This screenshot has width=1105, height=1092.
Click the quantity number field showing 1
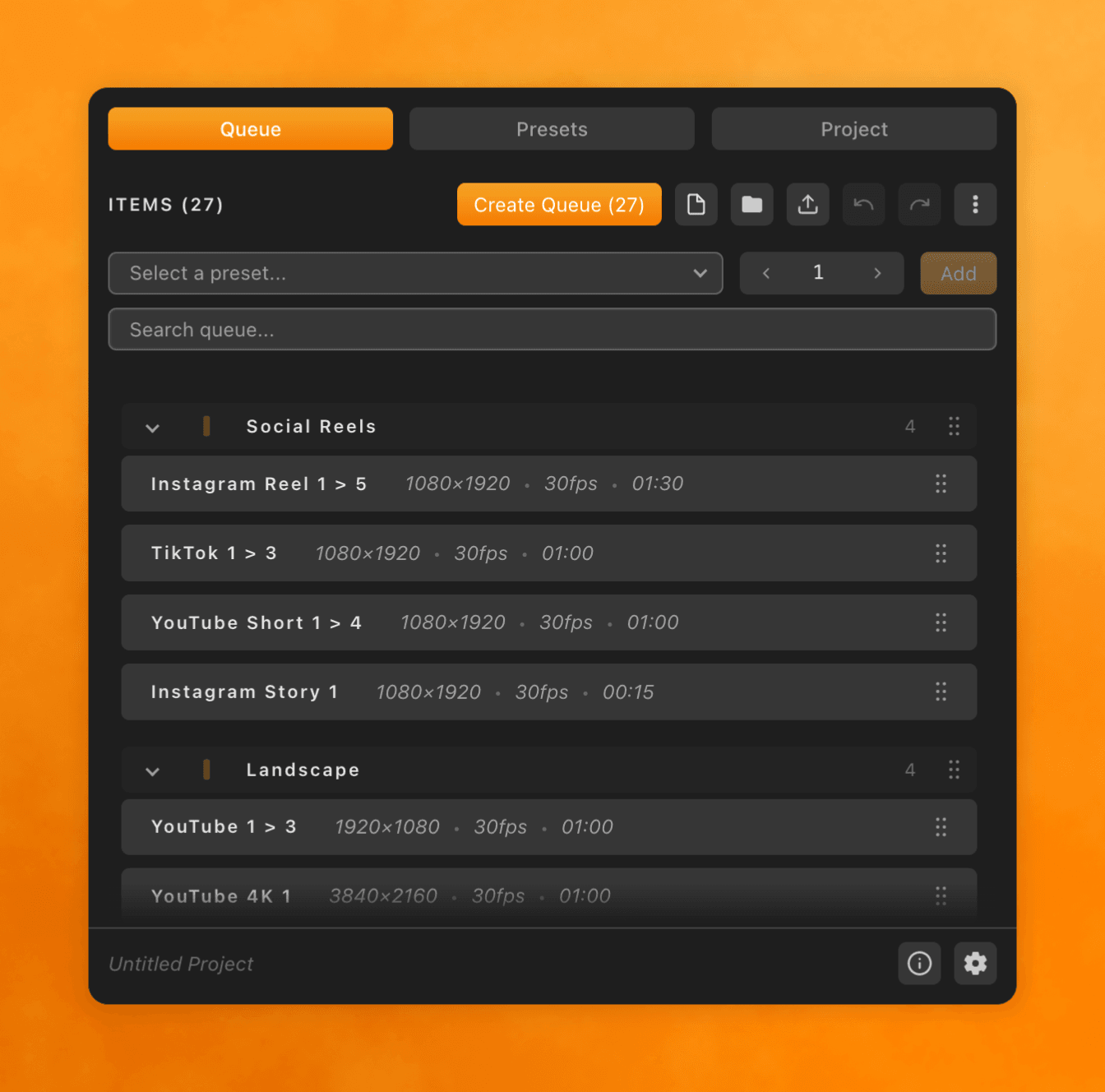[x=819, y=273]
